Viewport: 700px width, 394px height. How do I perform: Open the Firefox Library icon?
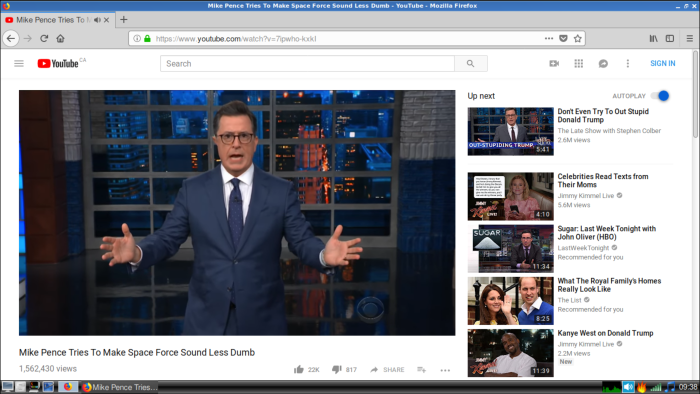click(654, 38)
